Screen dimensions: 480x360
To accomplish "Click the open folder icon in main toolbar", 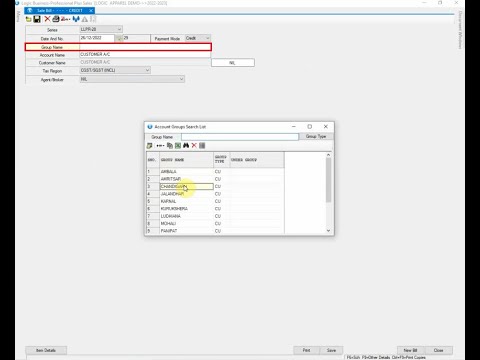I will coord(29,19).
